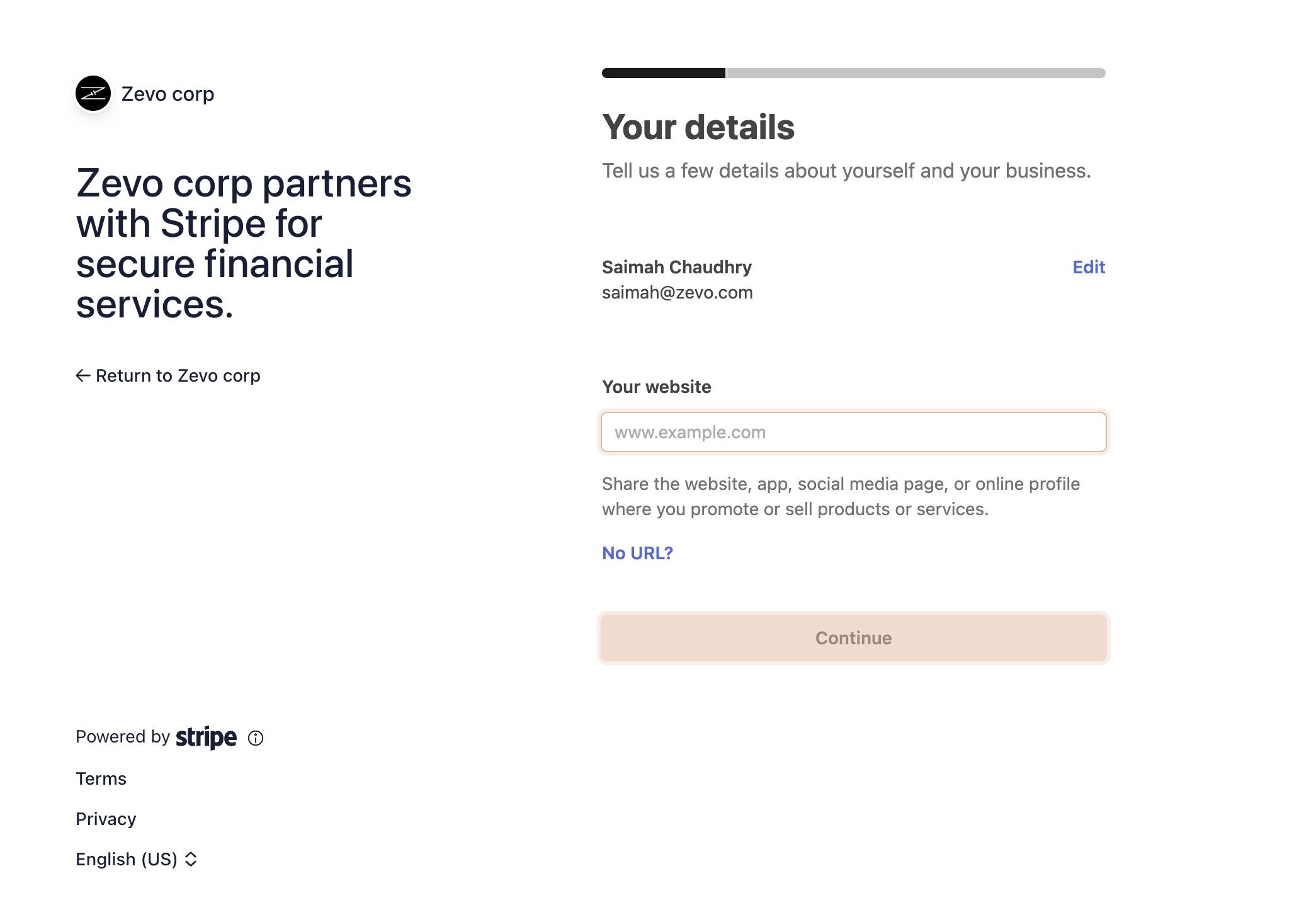Focus the Your website input field
1316x922 pixels.
tap(853, 433)
